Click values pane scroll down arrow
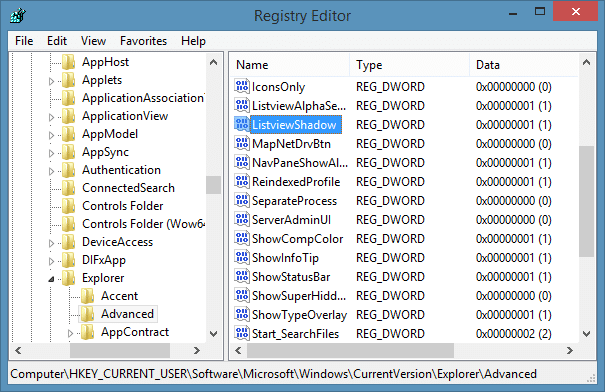605x392 pixels. pyautogui.click(x=586, y=333)
